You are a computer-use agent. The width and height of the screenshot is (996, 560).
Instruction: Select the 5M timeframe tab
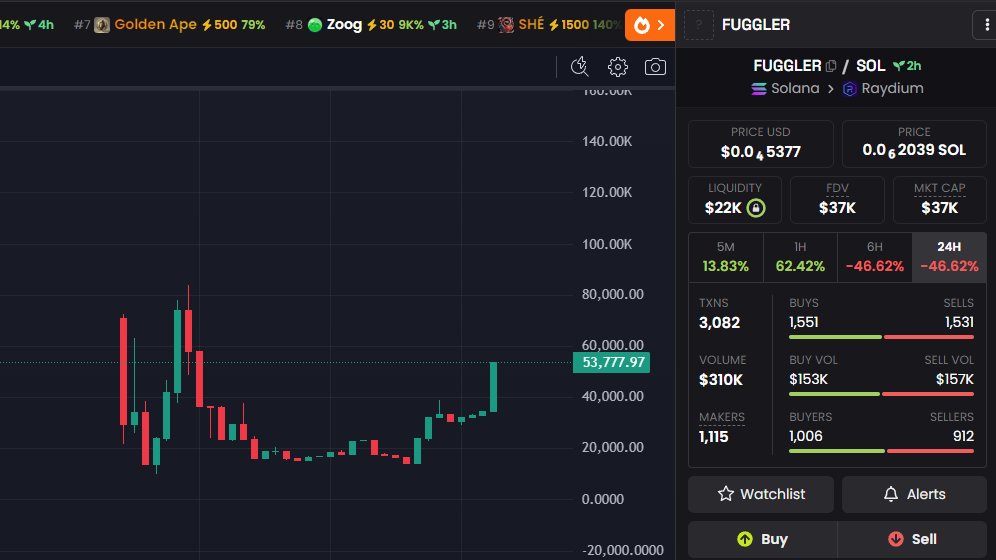(x=725, y=257)
